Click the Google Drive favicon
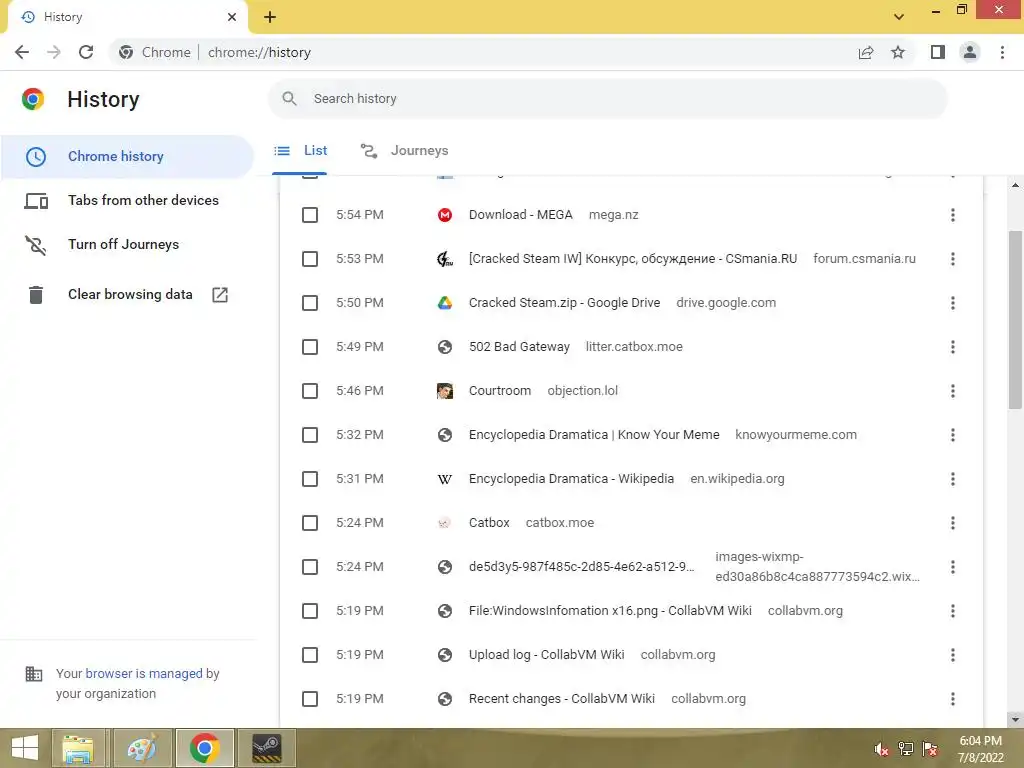 [x=445, y=303]
